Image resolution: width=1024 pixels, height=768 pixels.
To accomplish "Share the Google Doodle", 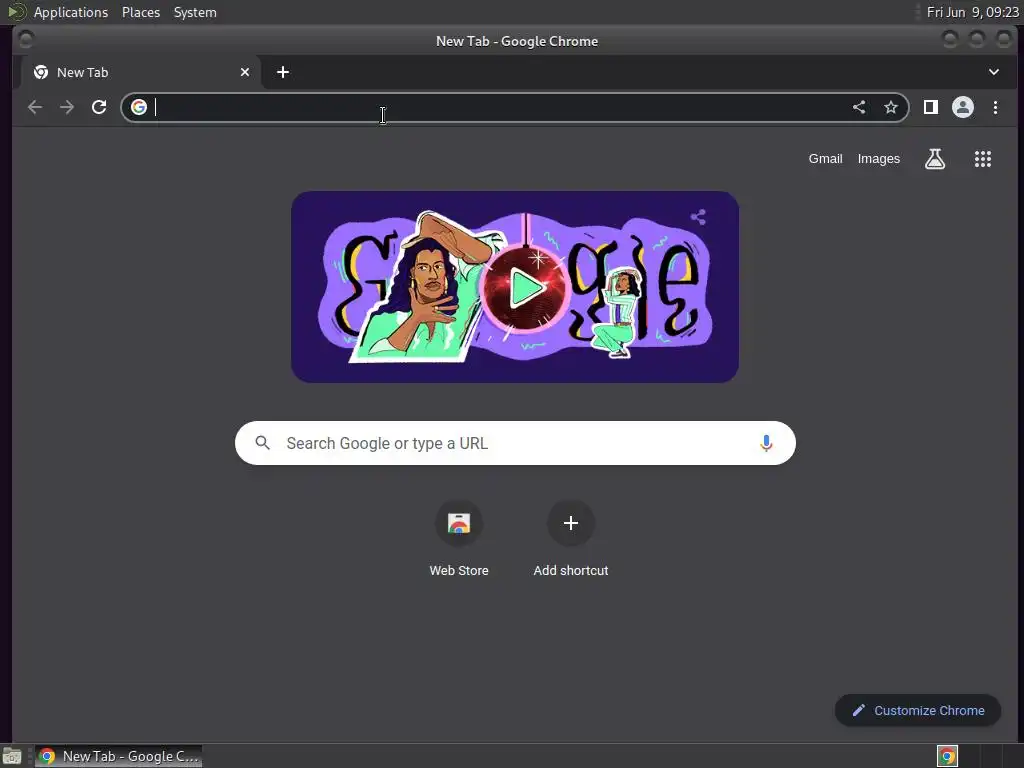I will pos(698,217).
